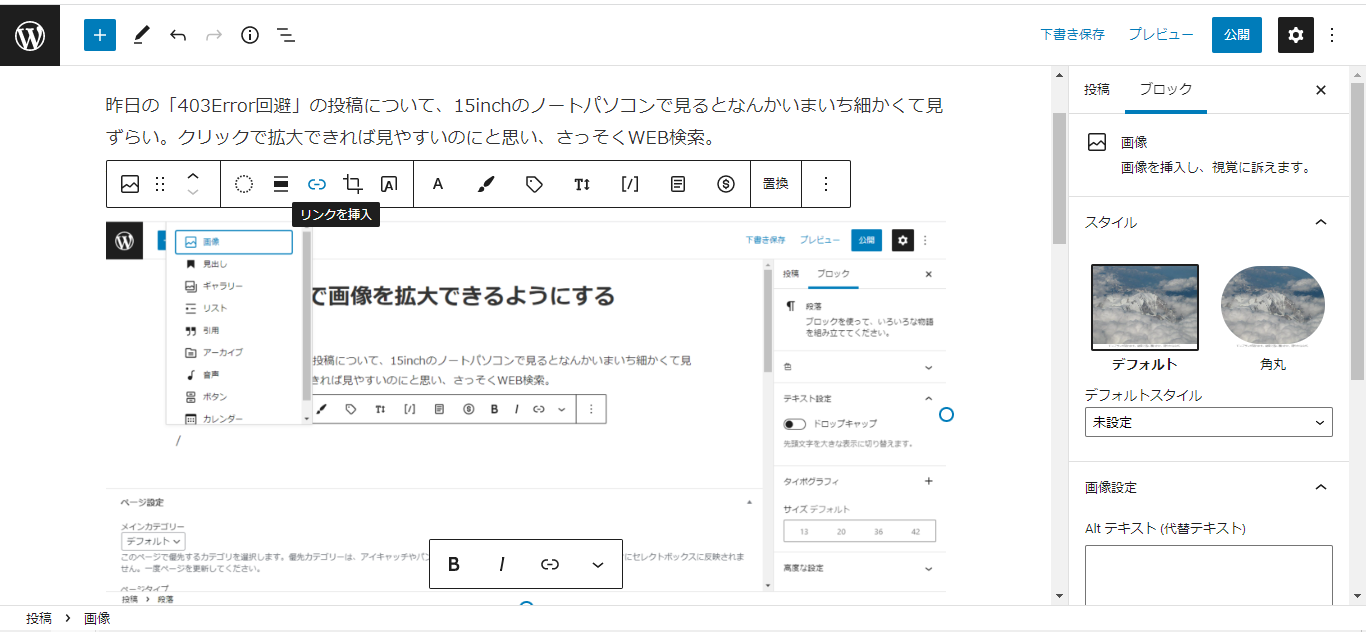
Task: Change image alignment from the block toolbar
Action: coord(281,184)
